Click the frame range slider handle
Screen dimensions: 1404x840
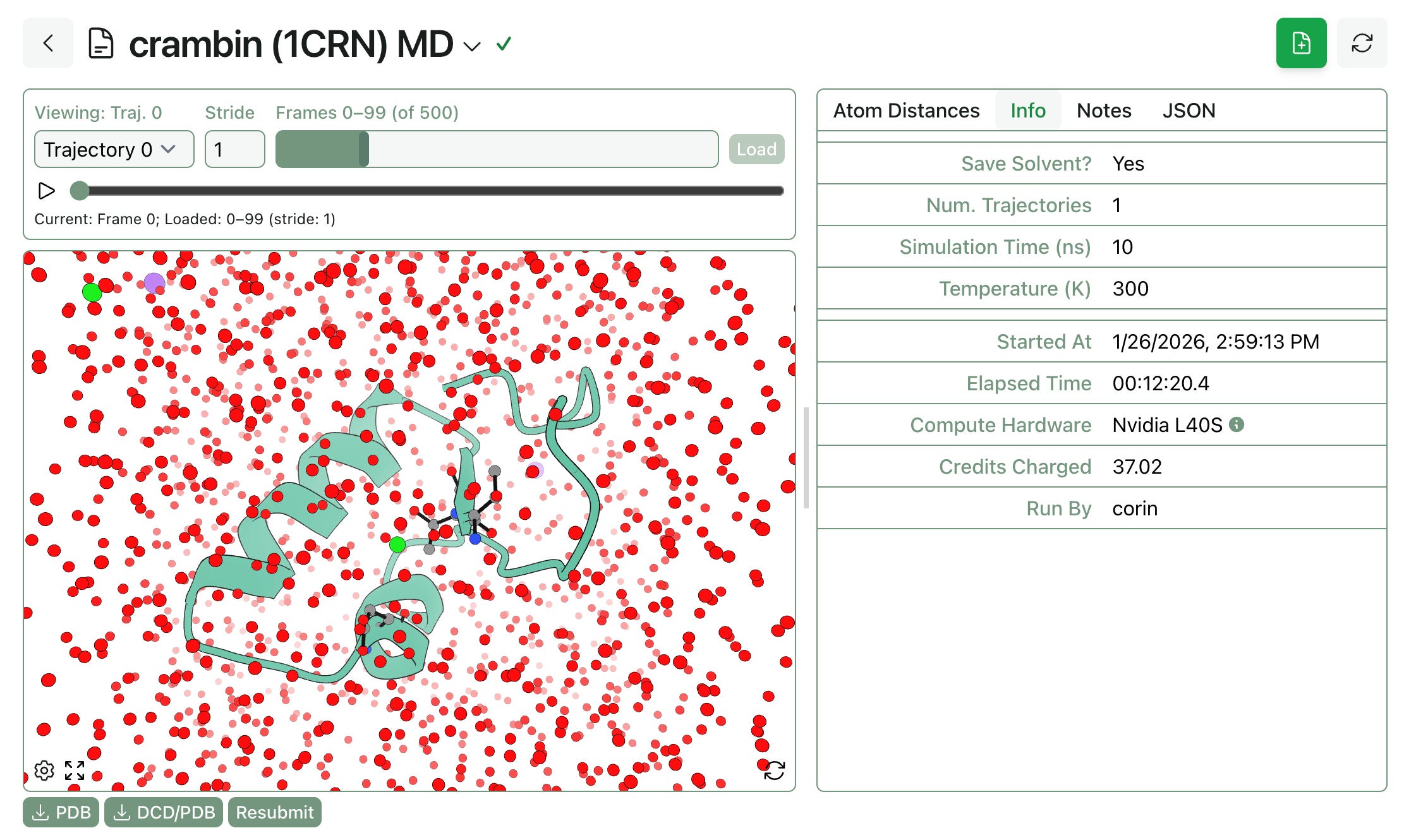tap(364, 149)
